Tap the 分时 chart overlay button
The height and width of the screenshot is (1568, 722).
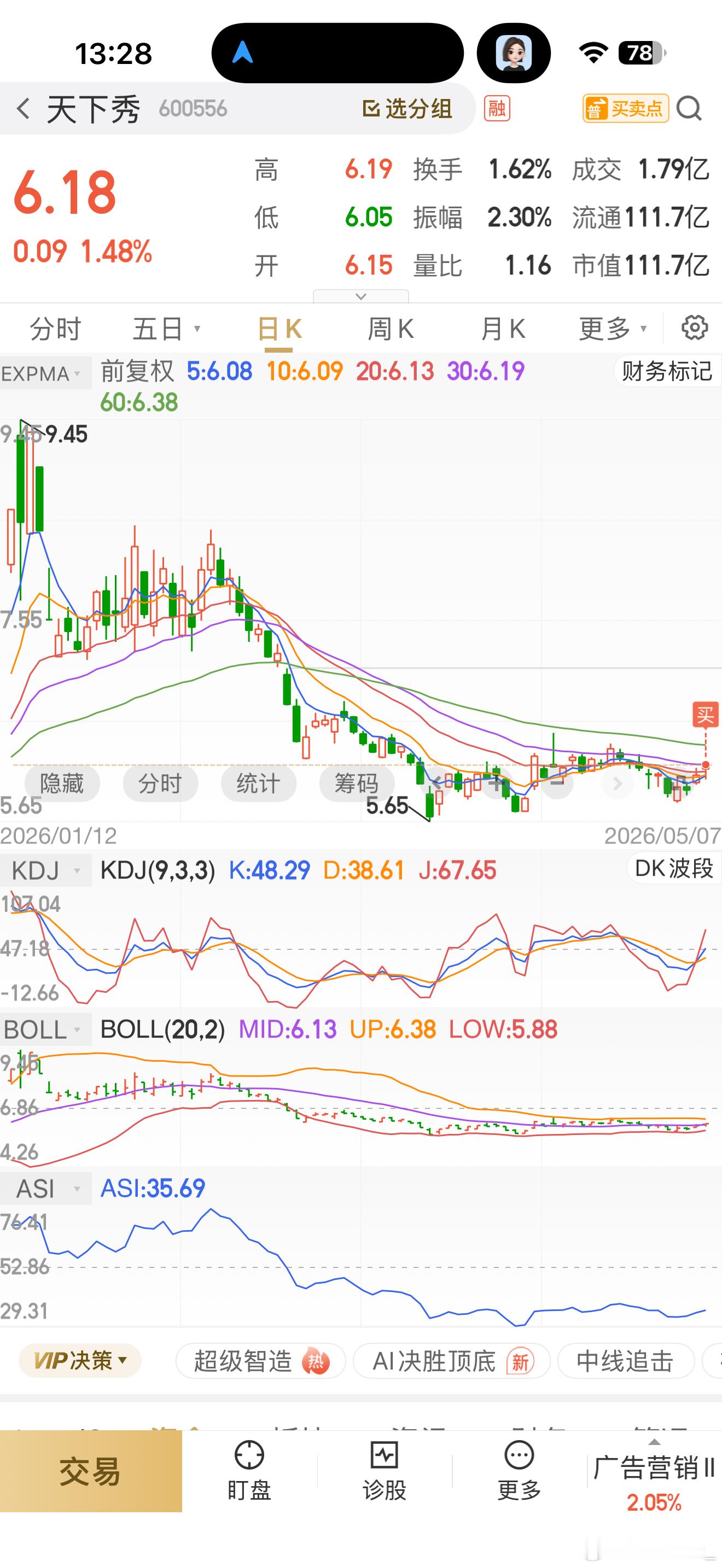coord(160,783)
